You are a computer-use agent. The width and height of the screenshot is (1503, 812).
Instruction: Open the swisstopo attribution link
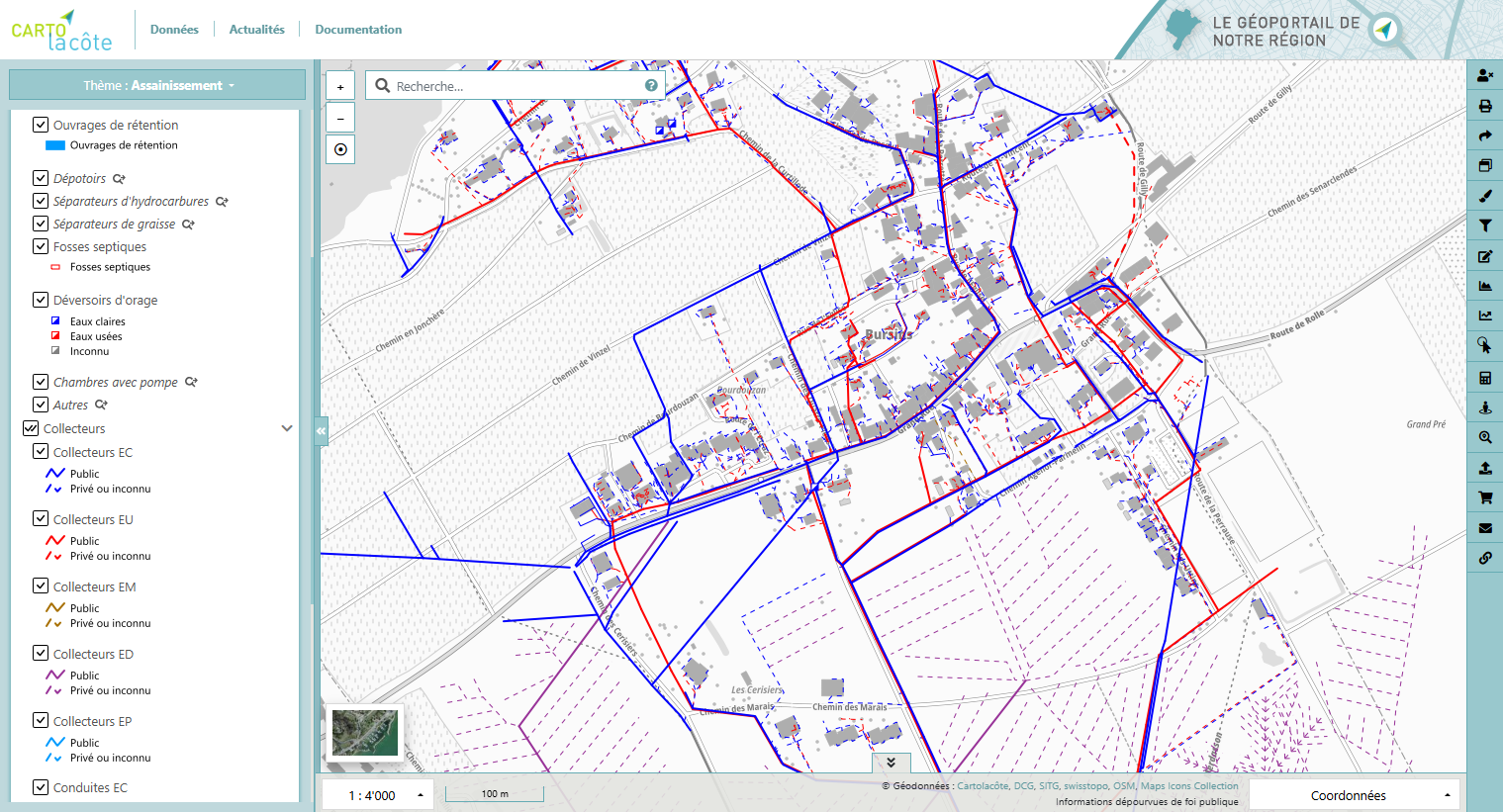[1085, 786]
